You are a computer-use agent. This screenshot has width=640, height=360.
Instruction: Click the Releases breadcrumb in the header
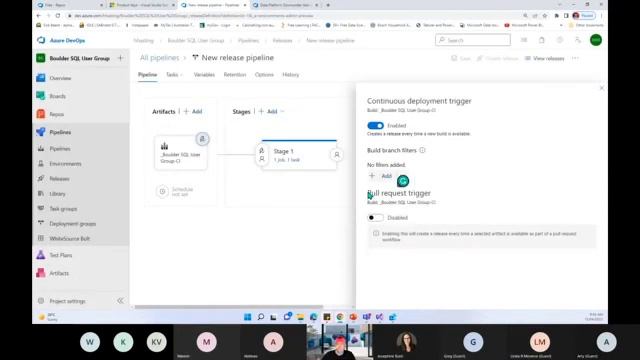point(282,40)
